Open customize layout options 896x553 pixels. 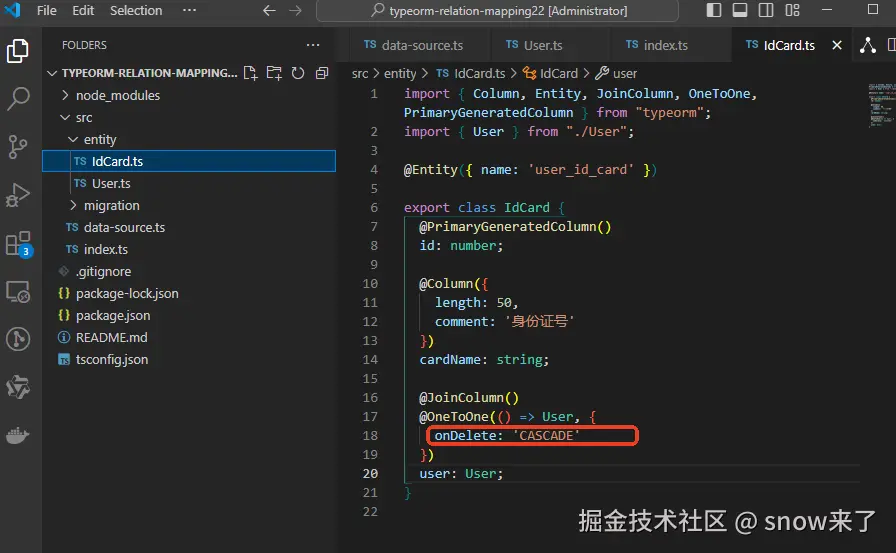click(793, 10)
